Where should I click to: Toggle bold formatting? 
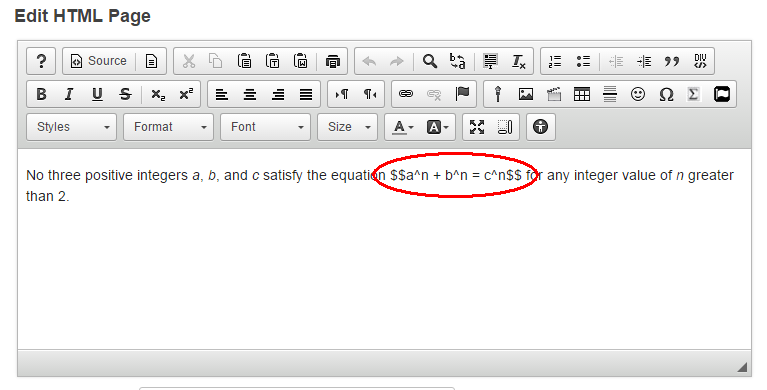[x=42, y=94]
